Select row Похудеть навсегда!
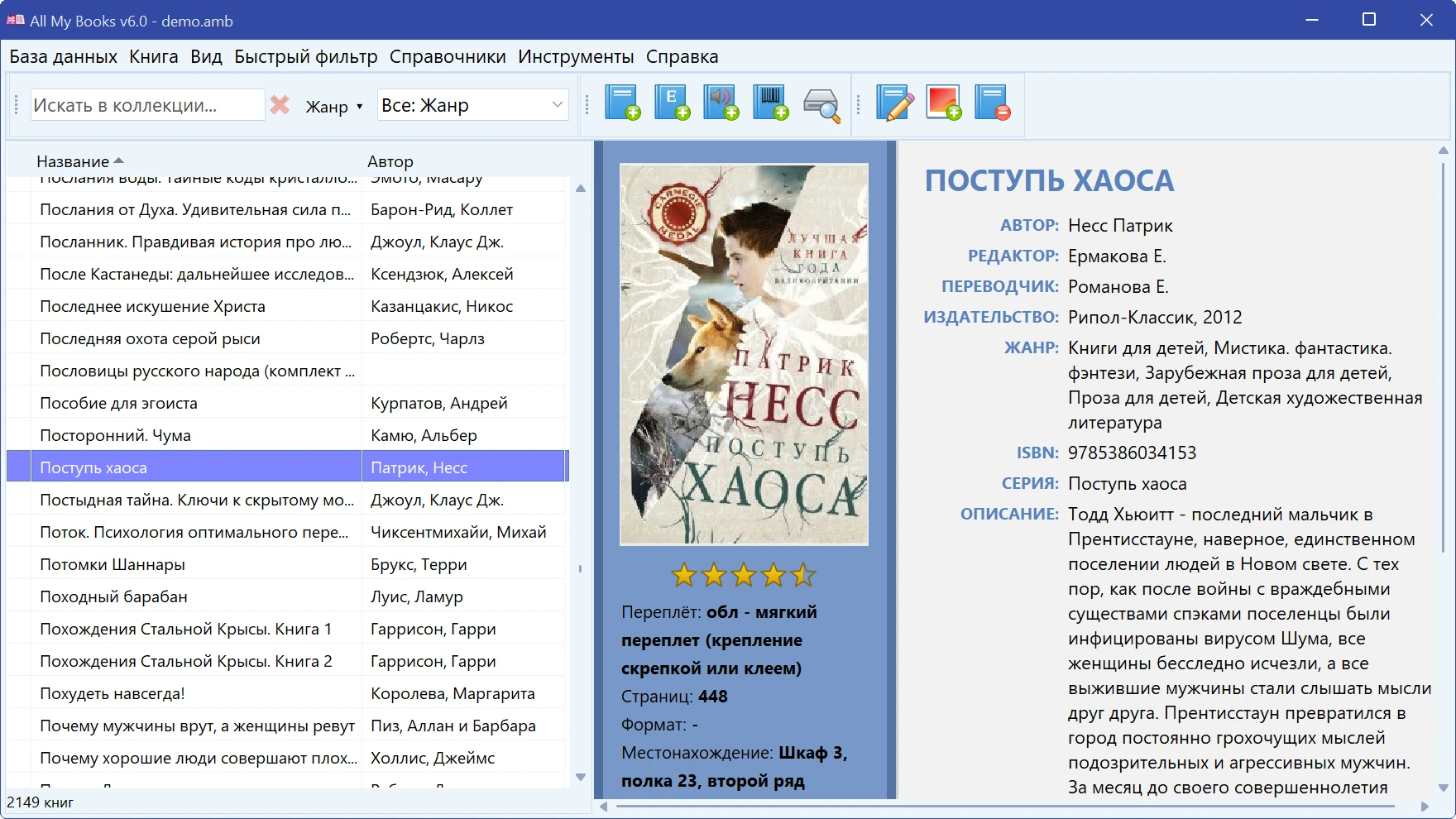Viewport: 1456px width, 819px height. point(286,693)
